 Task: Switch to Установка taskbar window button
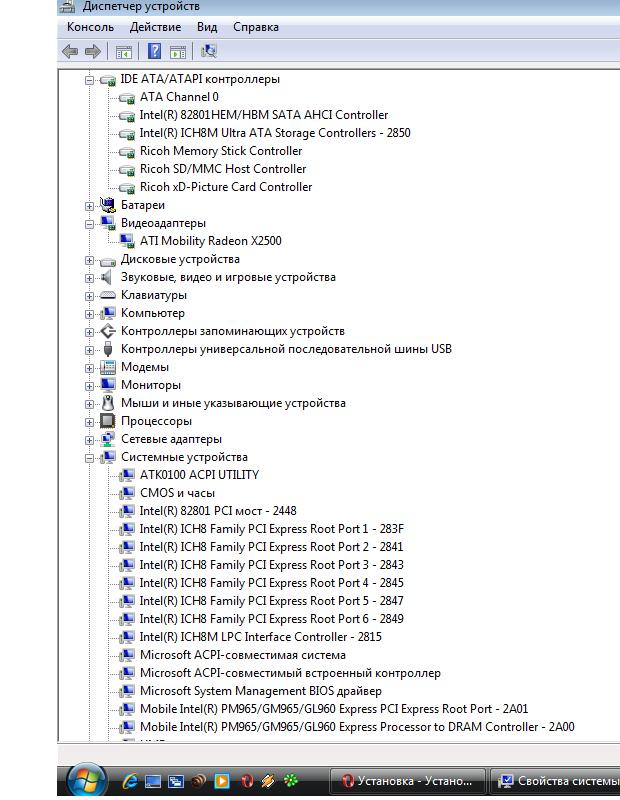click(x=407, y=781)
